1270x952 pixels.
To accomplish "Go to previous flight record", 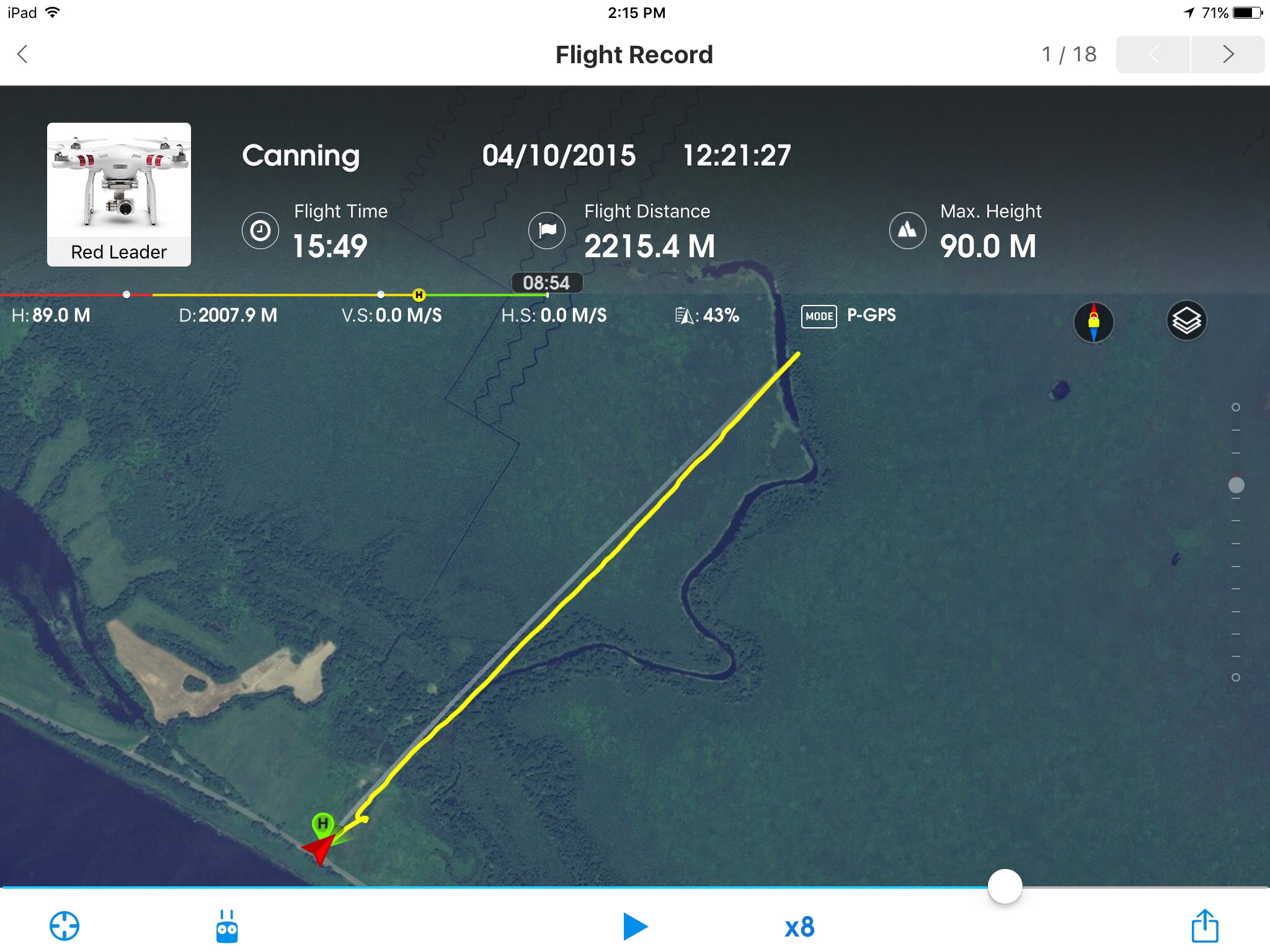I will tap(1153, 55).
